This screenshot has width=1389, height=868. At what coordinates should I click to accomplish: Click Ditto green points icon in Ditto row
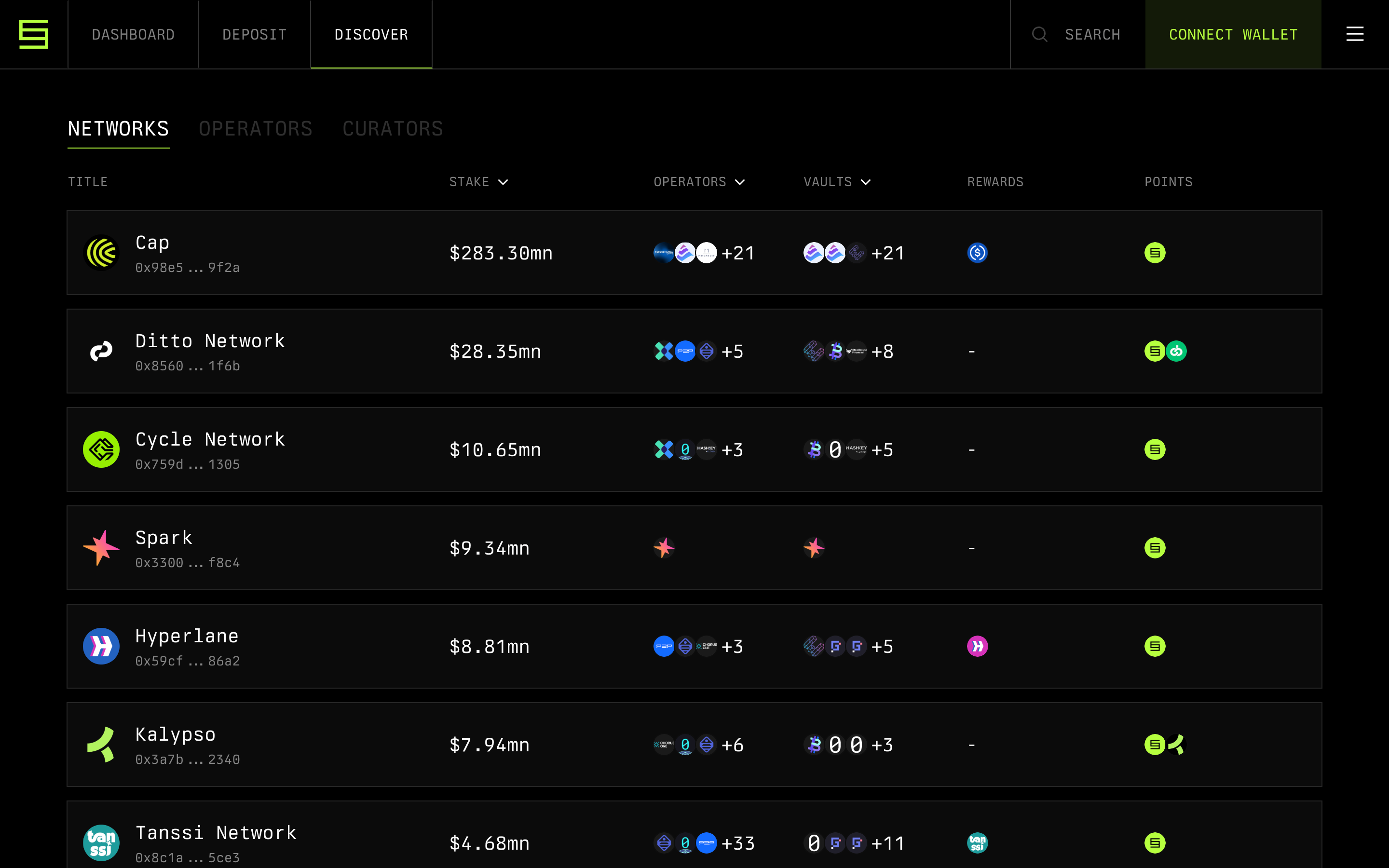click(x=1176, y=351)
